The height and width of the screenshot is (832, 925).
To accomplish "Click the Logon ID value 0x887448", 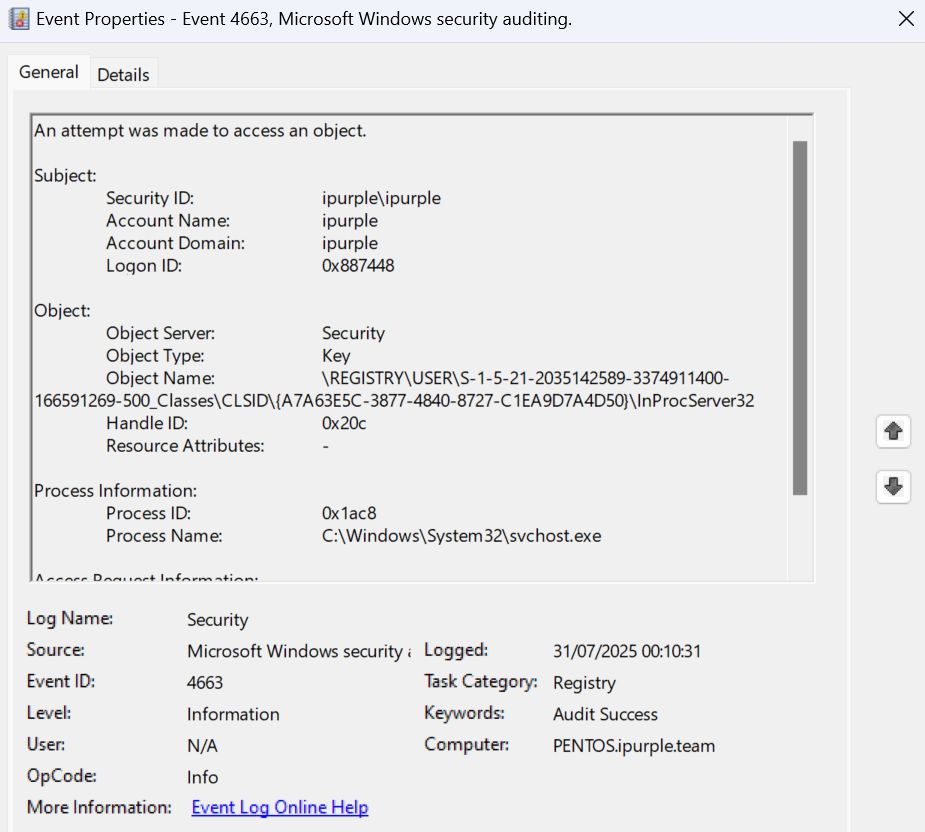I will point(357,265).
